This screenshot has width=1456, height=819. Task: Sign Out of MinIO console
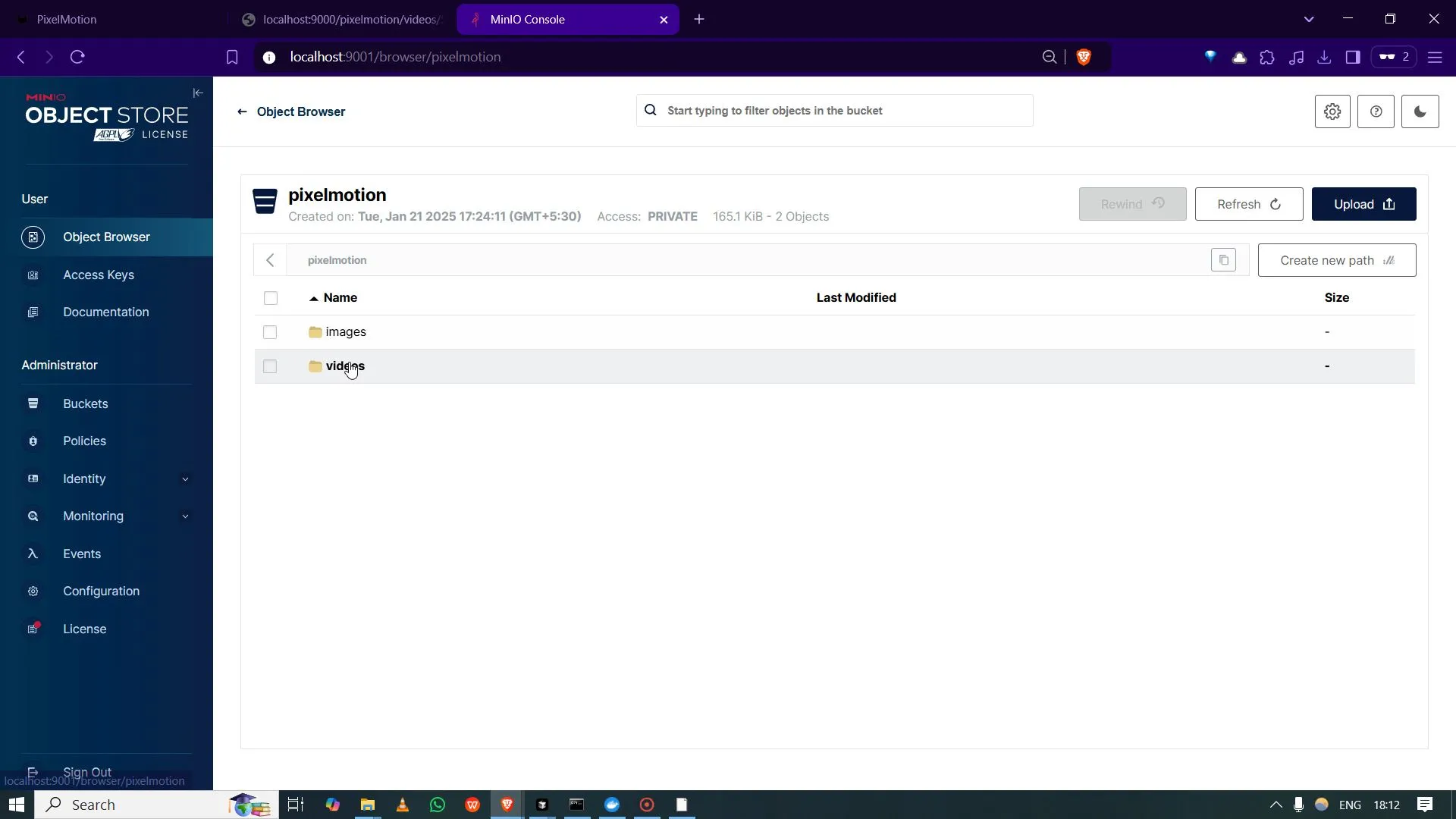[x=86, y=772]
